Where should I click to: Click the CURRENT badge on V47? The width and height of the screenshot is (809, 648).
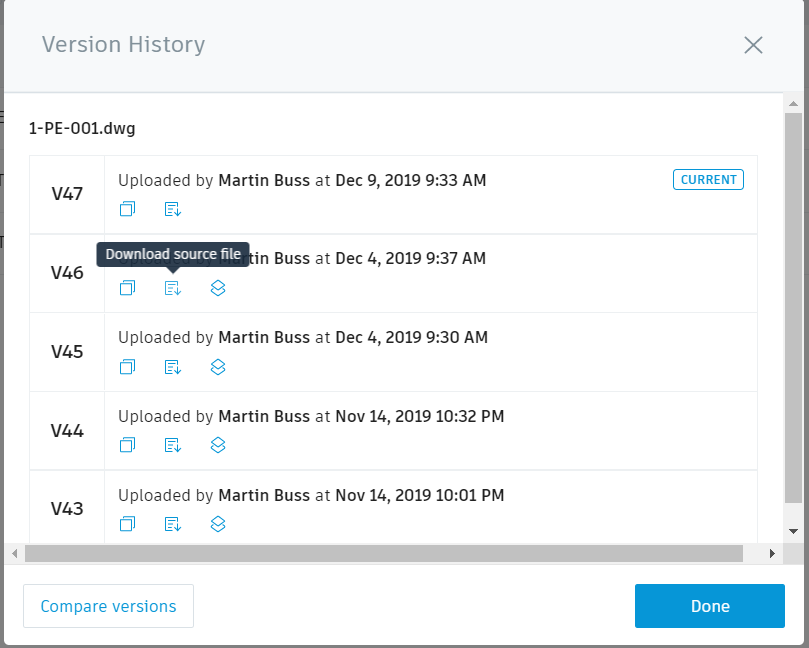pyautogui.click(x=708, y=180)
